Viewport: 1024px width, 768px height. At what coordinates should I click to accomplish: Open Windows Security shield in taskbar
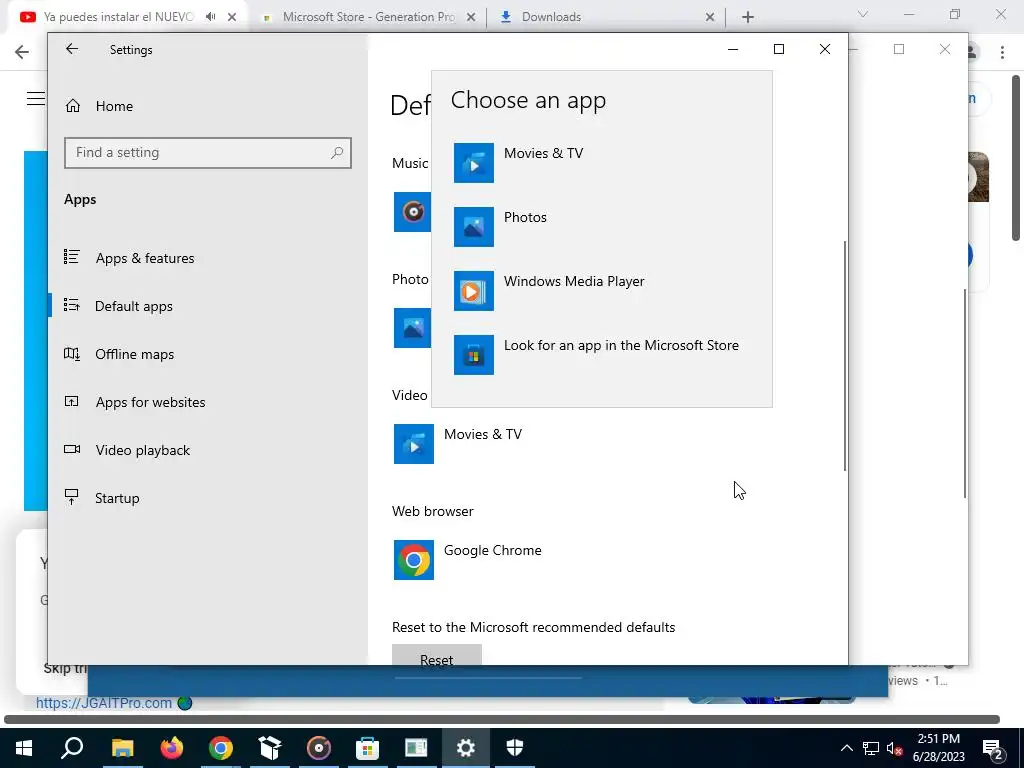point(515,748)
